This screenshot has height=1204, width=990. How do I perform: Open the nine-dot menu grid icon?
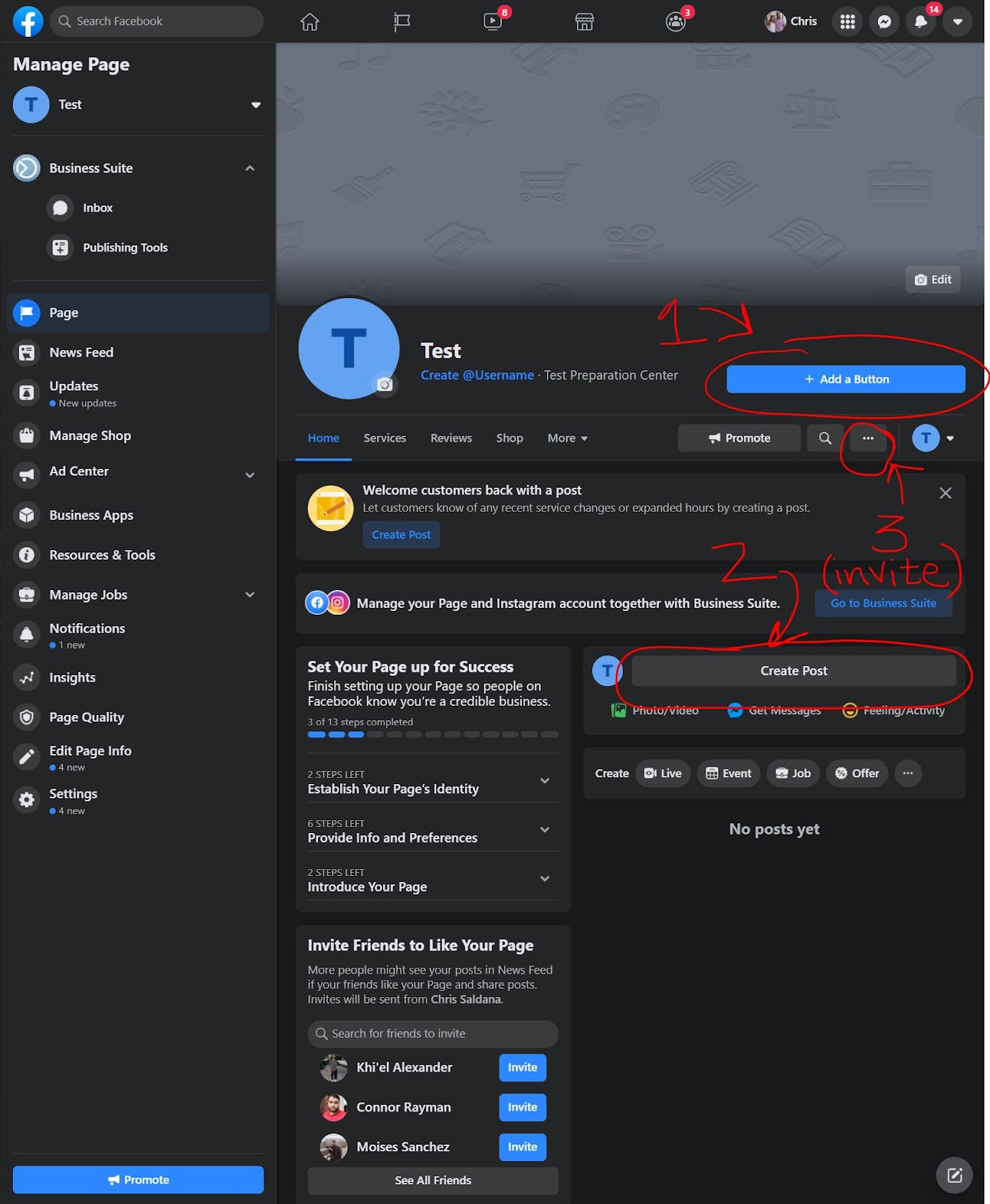tap(848, 22)
